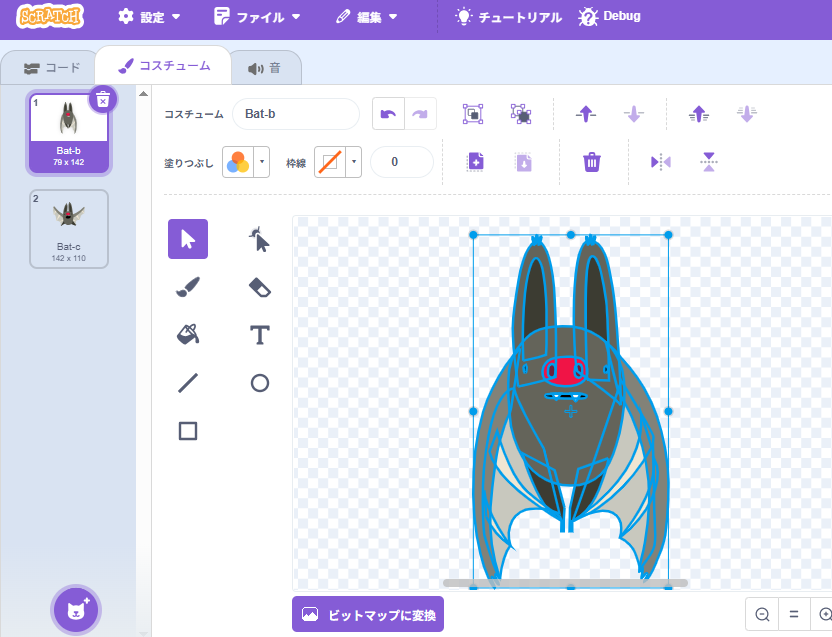Image resolution: width=832 pixels, height=637 pixels.
Task: Switch to the コード tab
Action: (51, 68)
